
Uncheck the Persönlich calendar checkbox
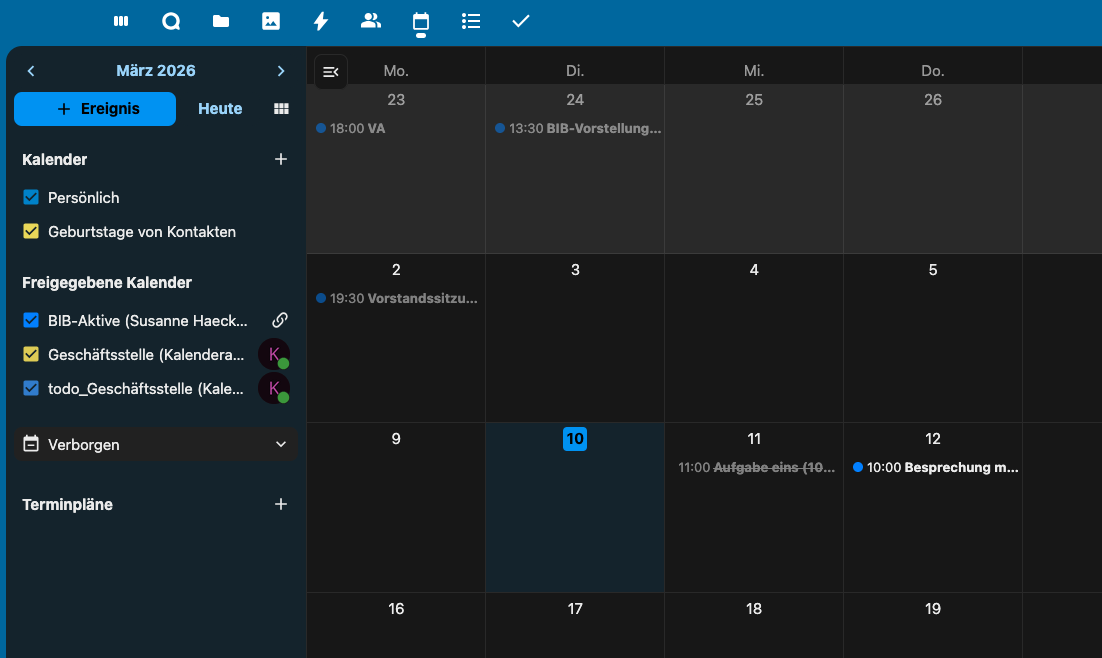(x=31, y=198)
